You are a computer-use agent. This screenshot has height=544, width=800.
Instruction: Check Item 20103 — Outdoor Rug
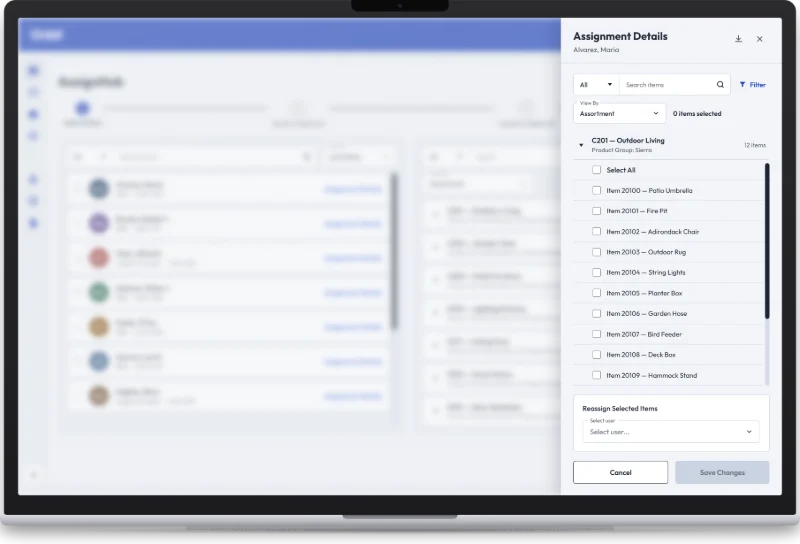(x=596, y=252)
